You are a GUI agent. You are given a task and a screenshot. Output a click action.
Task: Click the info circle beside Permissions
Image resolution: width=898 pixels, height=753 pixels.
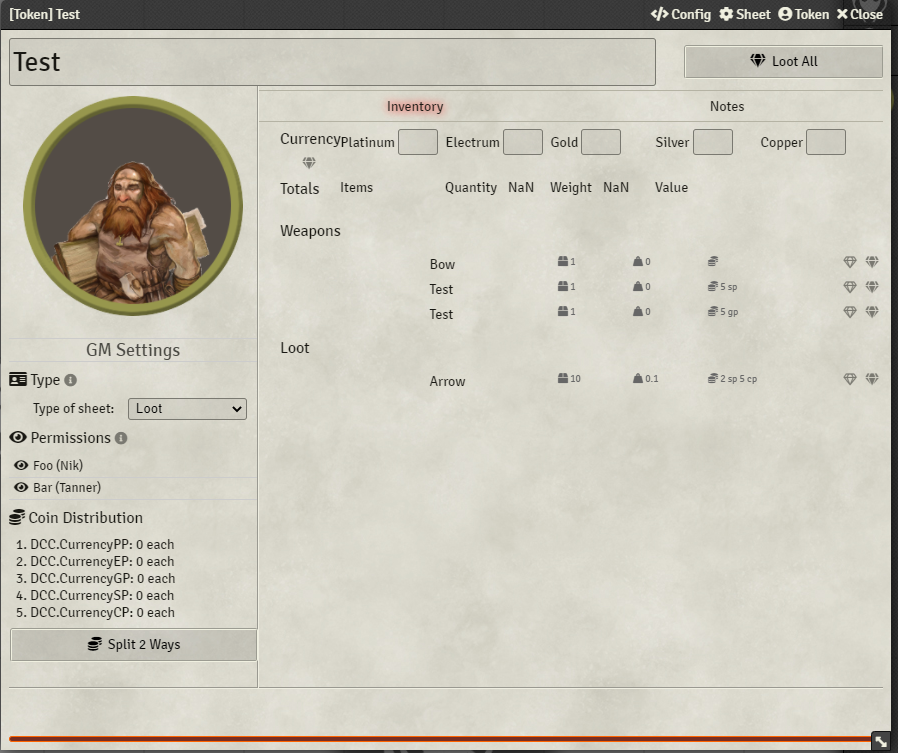tap(120, 437)
